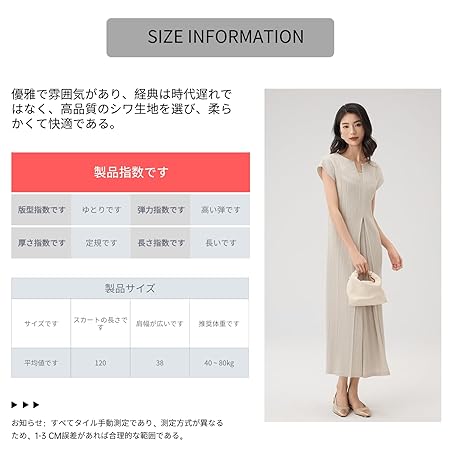Select the 定規です cell

click(101, 243)
